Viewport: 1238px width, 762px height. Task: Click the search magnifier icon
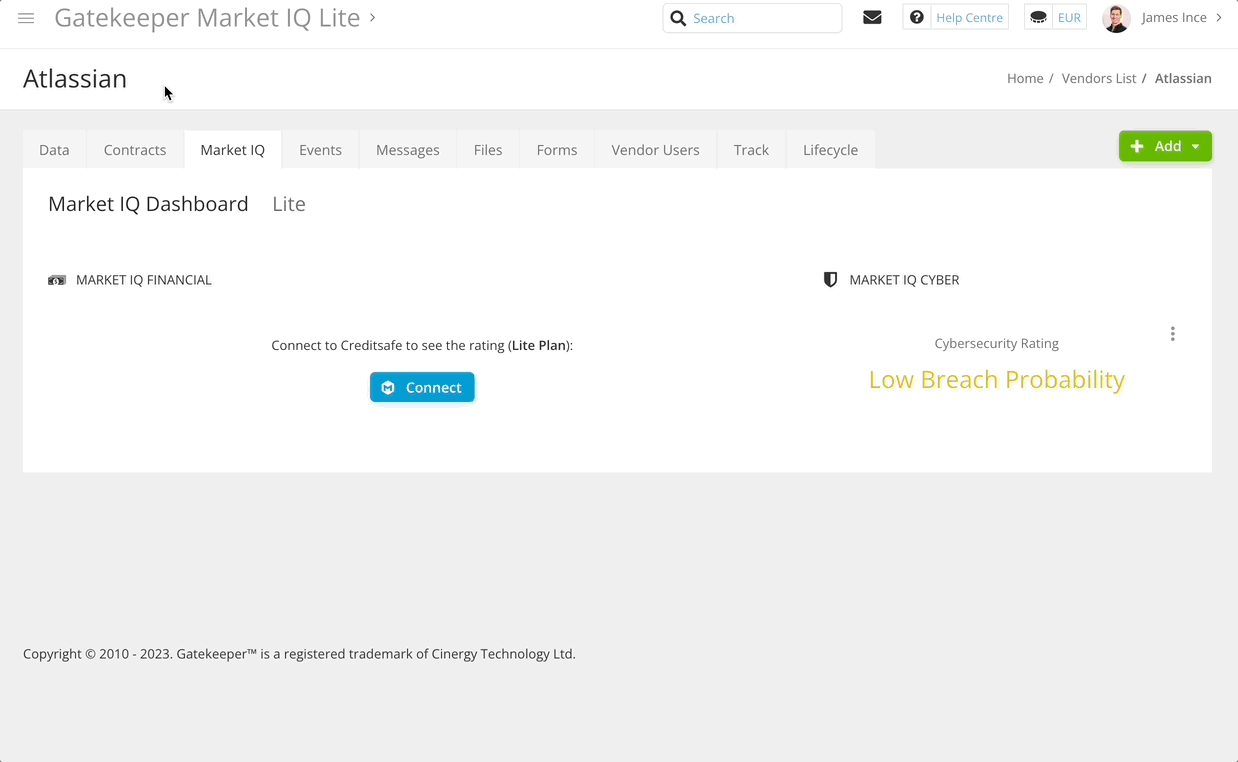click(678, 18)
